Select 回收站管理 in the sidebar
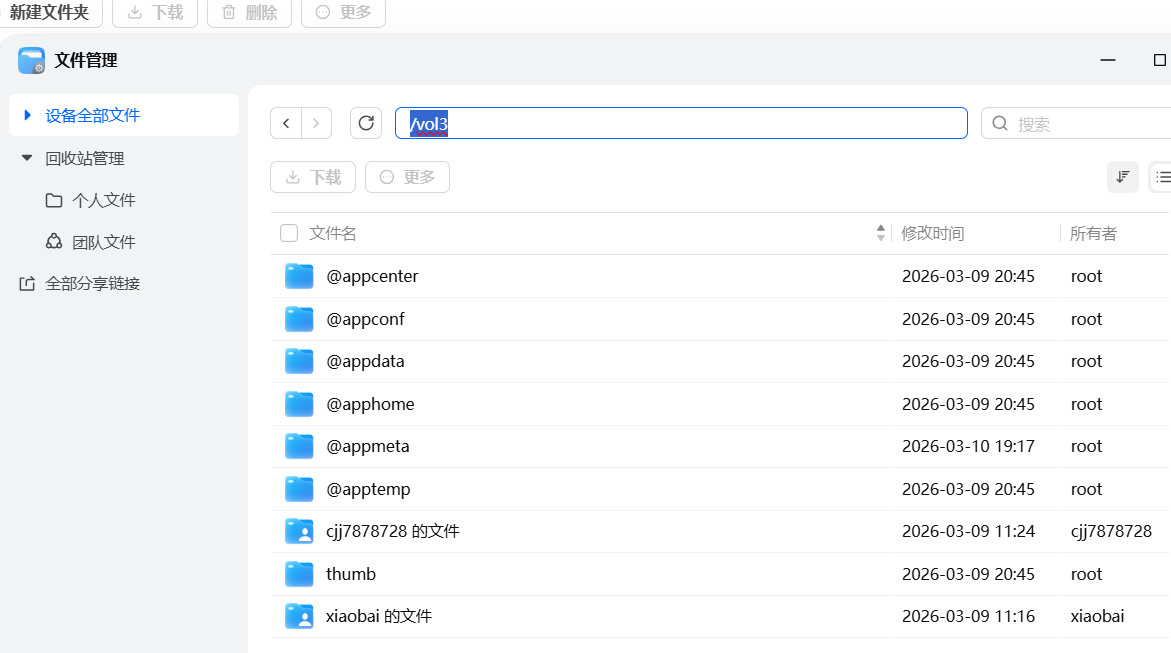This screenshot has height=653, width=1171. coord(84,158)
